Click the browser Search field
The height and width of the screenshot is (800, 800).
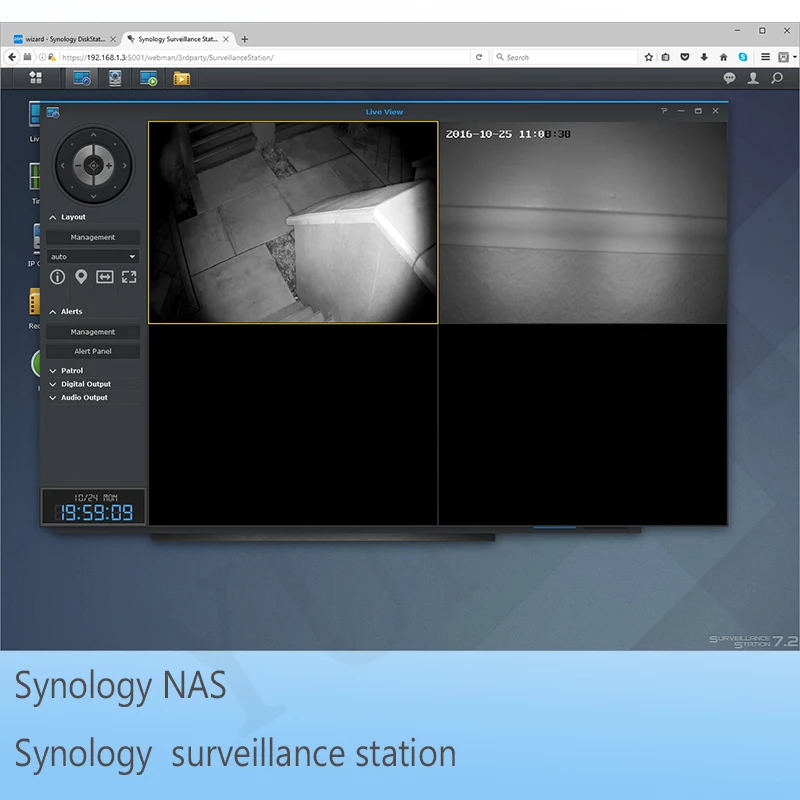(x=565, y=57)
